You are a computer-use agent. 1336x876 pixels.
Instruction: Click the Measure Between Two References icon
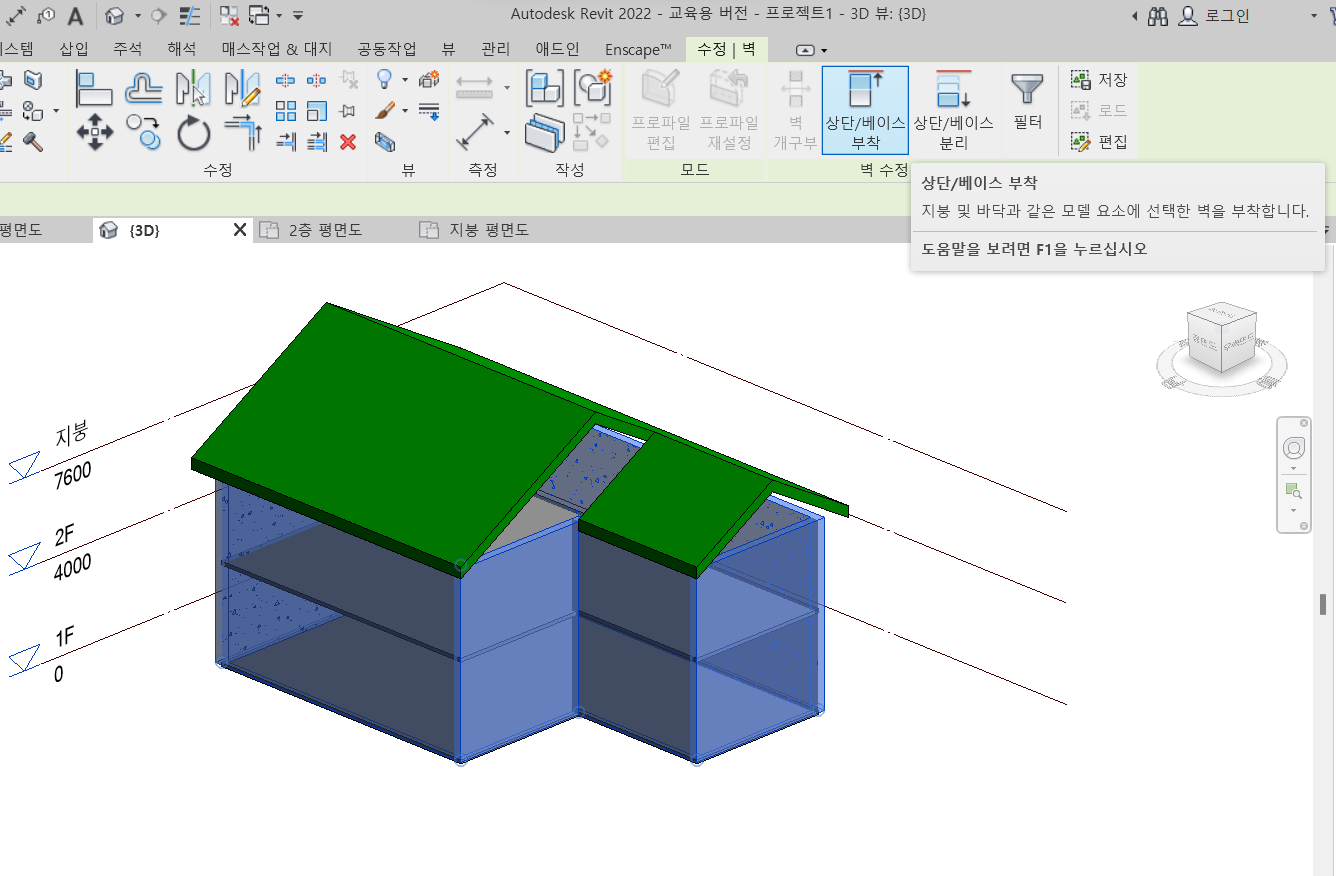pyautogui.click(x=476, y=131)
